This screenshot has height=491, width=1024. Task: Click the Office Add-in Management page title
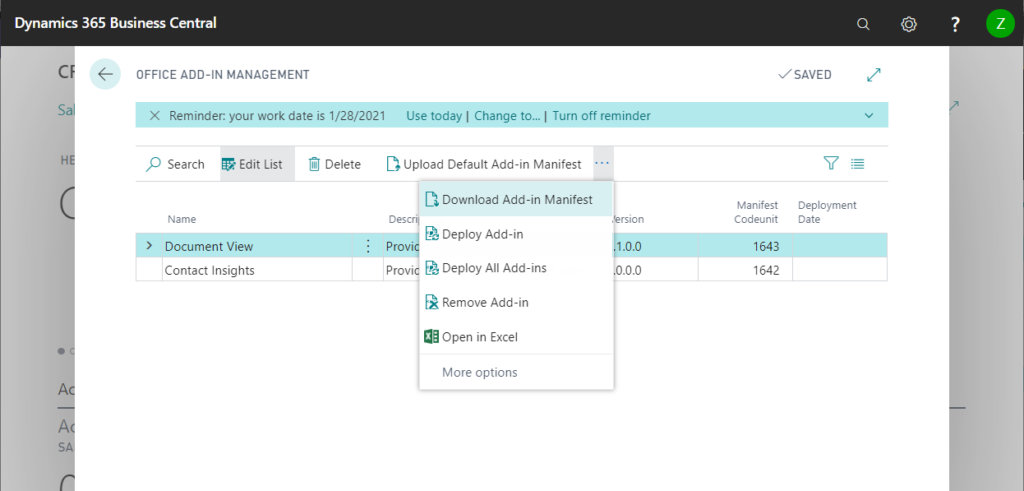(223, 74)
